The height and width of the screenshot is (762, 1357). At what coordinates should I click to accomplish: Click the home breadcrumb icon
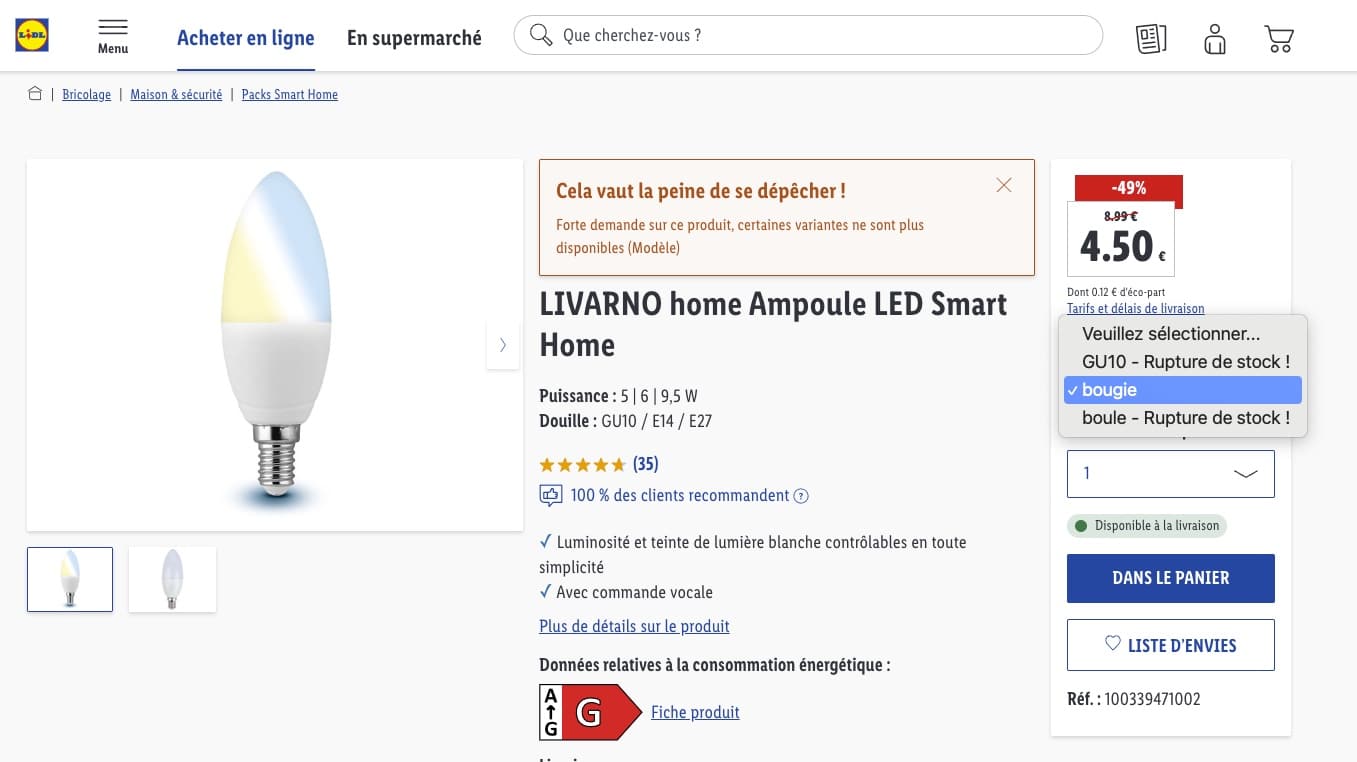[x=35, y=94]
